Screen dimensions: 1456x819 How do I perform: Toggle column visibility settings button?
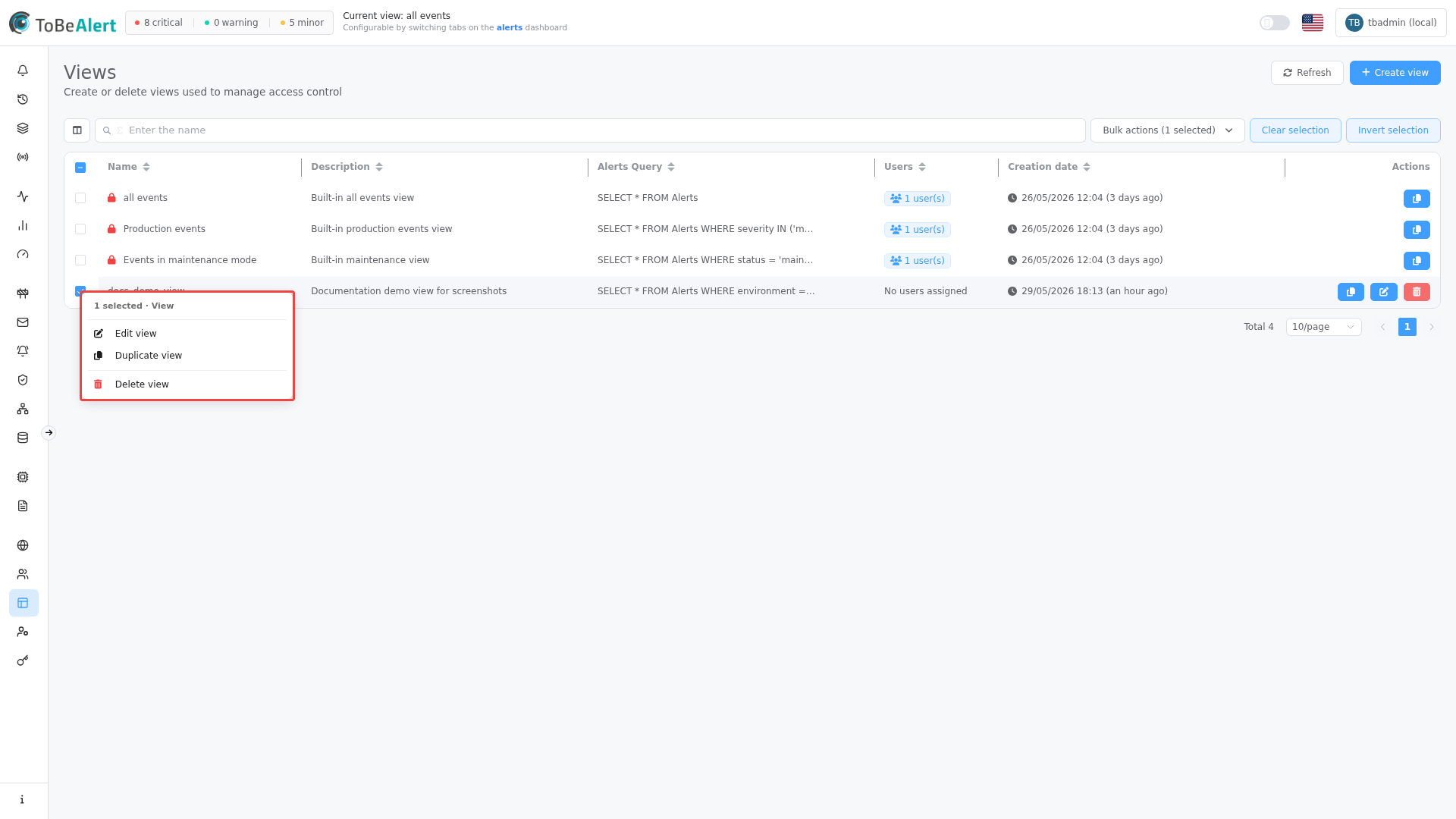(x=77, y=130)
